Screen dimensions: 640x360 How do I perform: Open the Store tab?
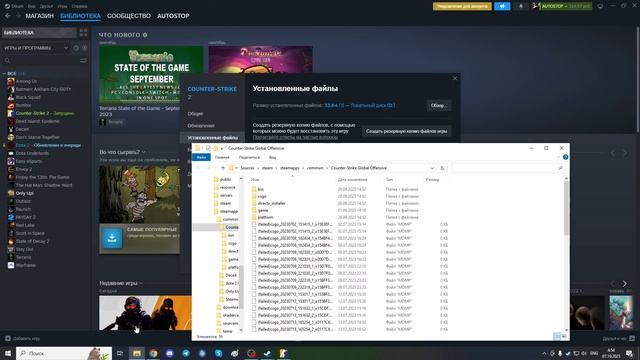pyautogui.click(x=40, y=16)
